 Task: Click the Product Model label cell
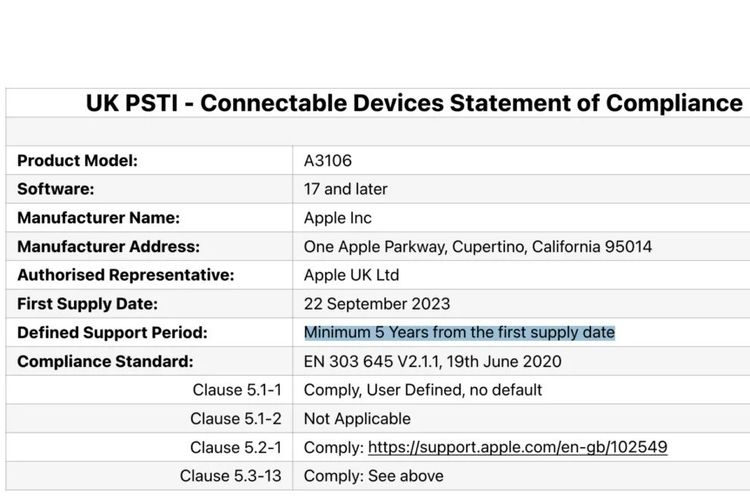[77, 160]
